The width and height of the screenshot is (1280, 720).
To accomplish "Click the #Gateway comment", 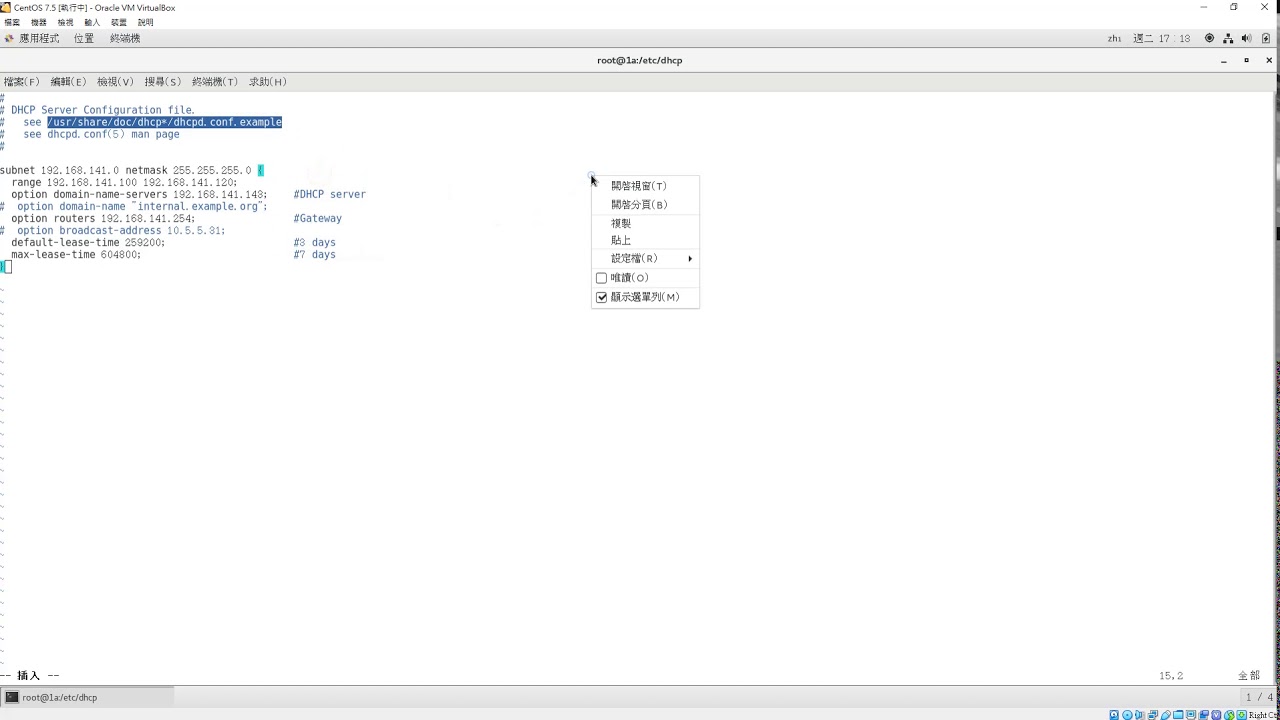I will (318, 218).
